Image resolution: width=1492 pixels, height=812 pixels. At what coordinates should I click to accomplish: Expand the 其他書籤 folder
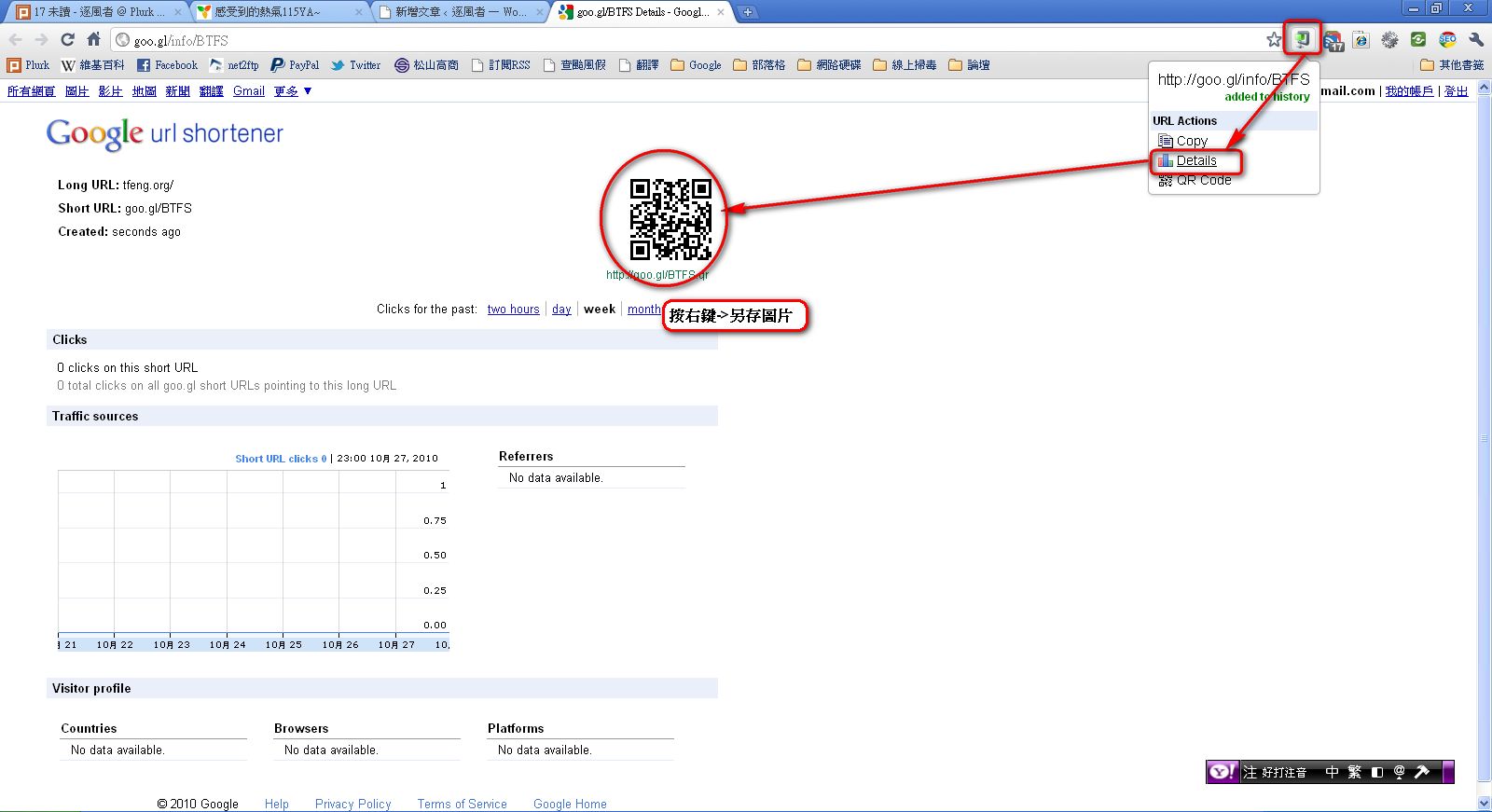coord(1452,65)
